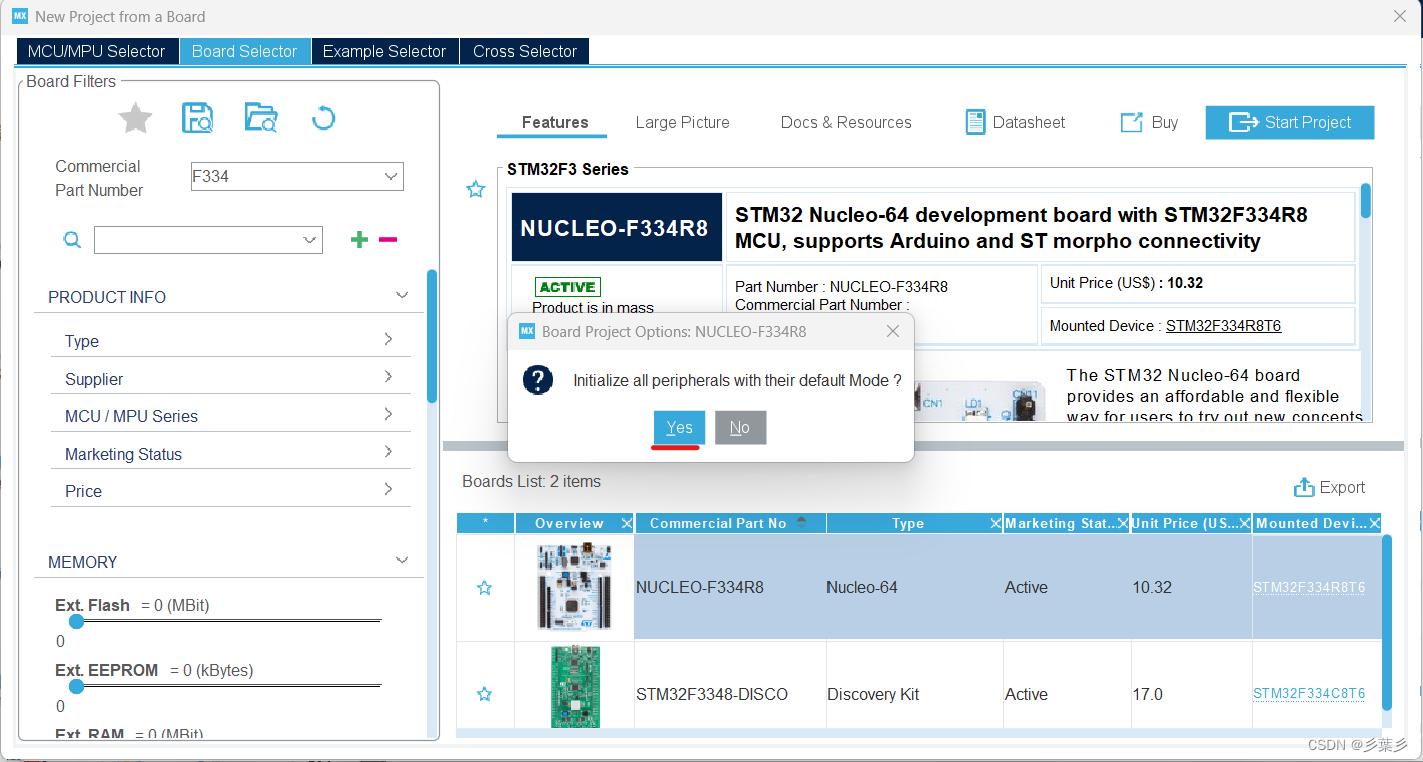Click the green plus add filter icon
The height and width of the screenshot is (762, 1423).
pos(359,239)
